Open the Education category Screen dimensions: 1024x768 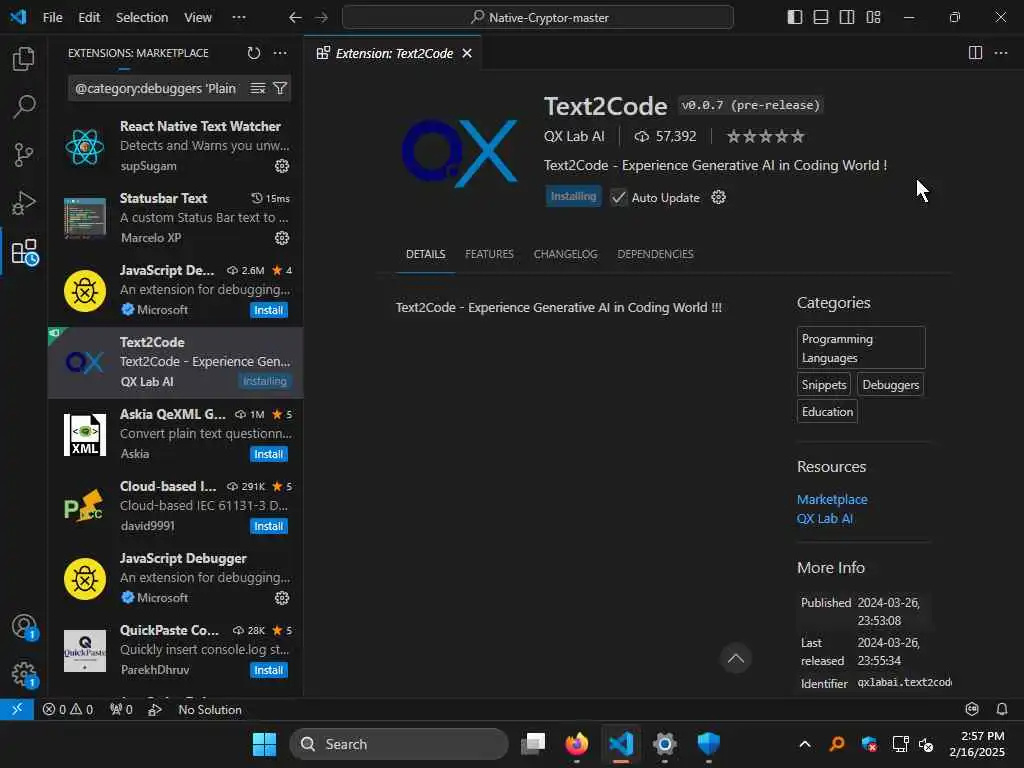click(x=827, y=411)
